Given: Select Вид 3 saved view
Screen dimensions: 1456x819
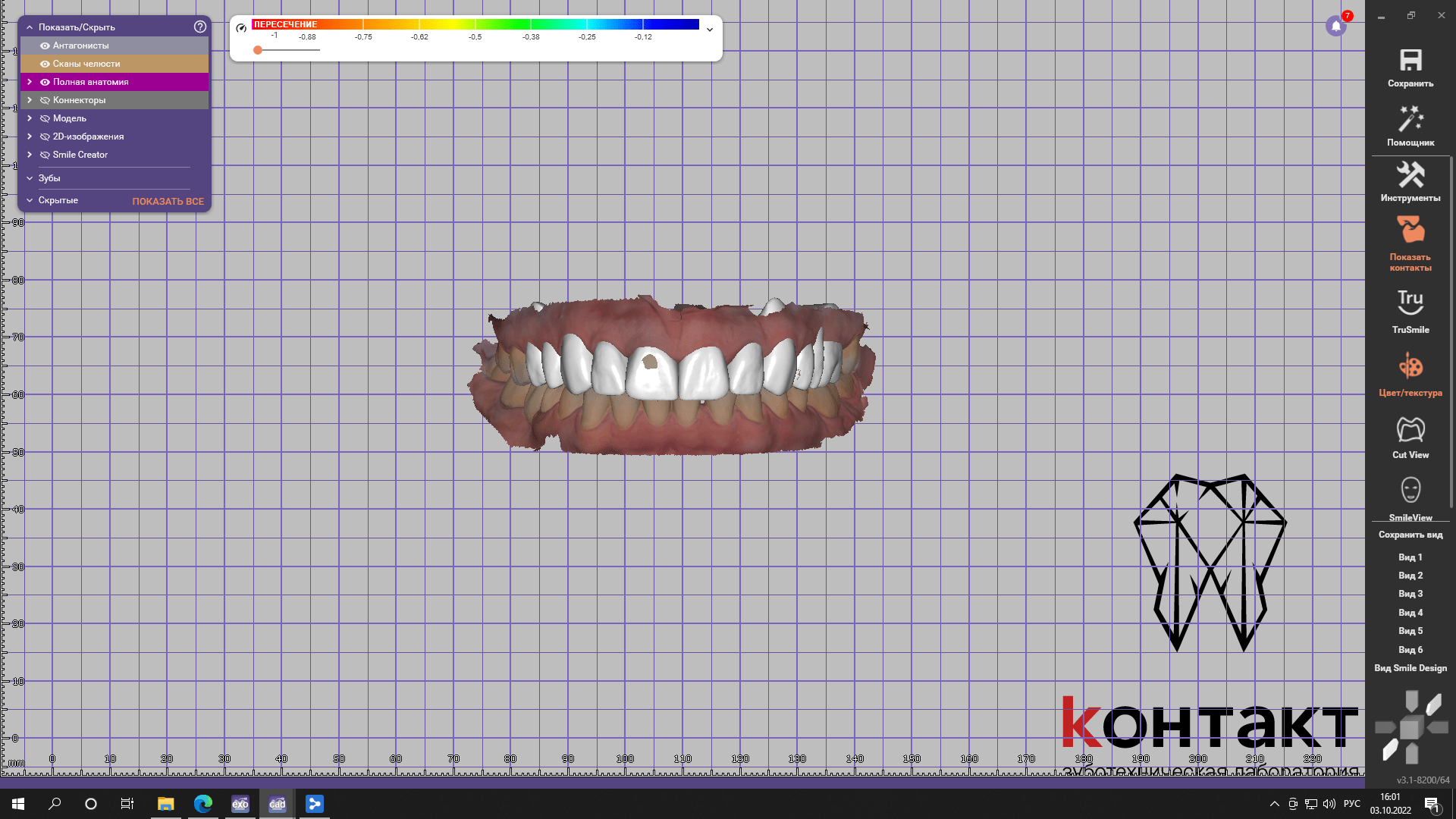Looking at the screenshot, I should point(1410,594).
